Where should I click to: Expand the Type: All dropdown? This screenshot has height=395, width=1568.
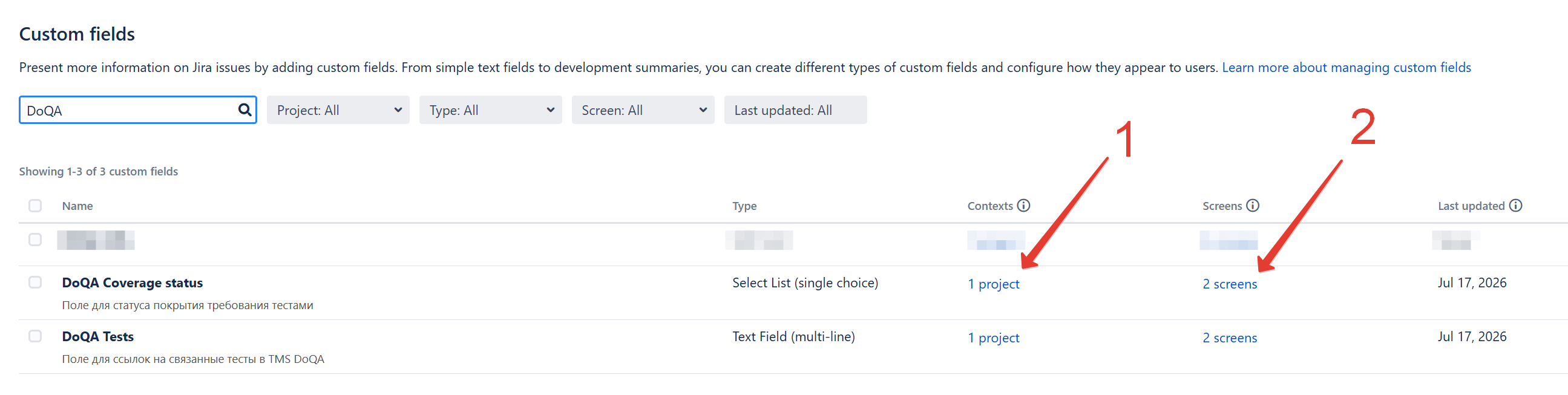click(490, 110)
